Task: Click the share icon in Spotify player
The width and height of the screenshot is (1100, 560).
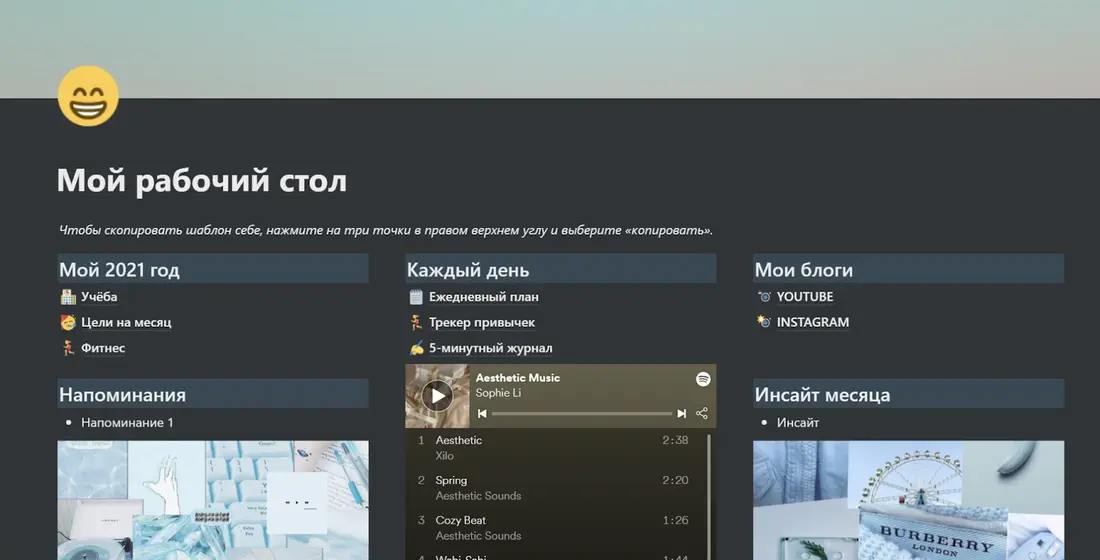Action: [702, 413]
